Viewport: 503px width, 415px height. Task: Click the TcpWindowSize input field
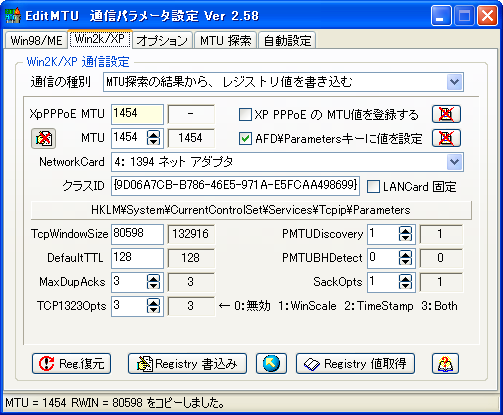pos(137,234)
